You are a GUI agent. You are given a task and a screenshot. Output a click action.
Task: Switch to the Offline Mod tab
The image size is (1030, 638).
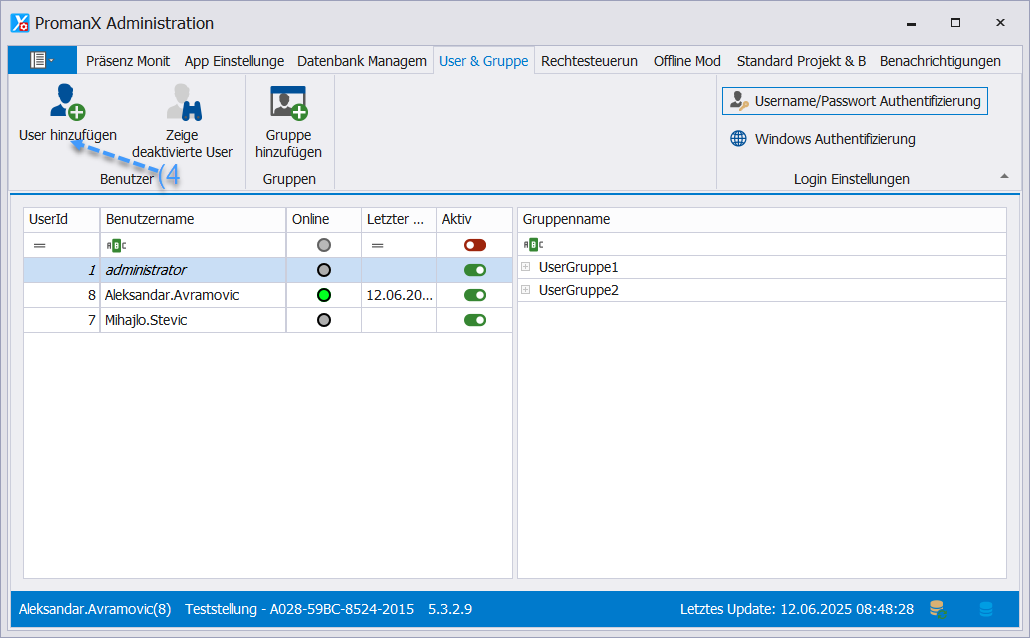687,61
